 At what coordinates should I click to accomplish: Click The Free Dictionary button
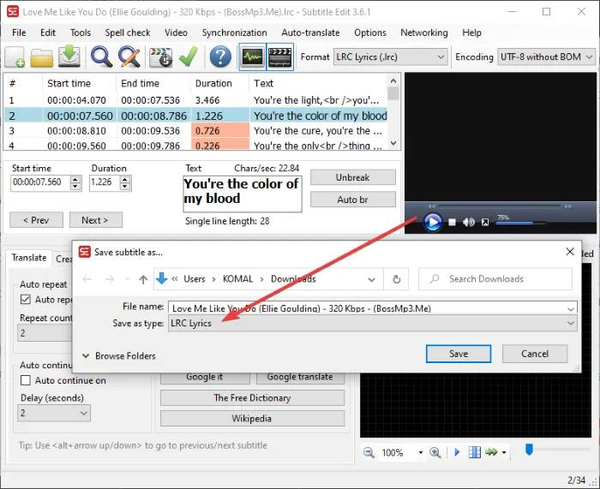252,398
